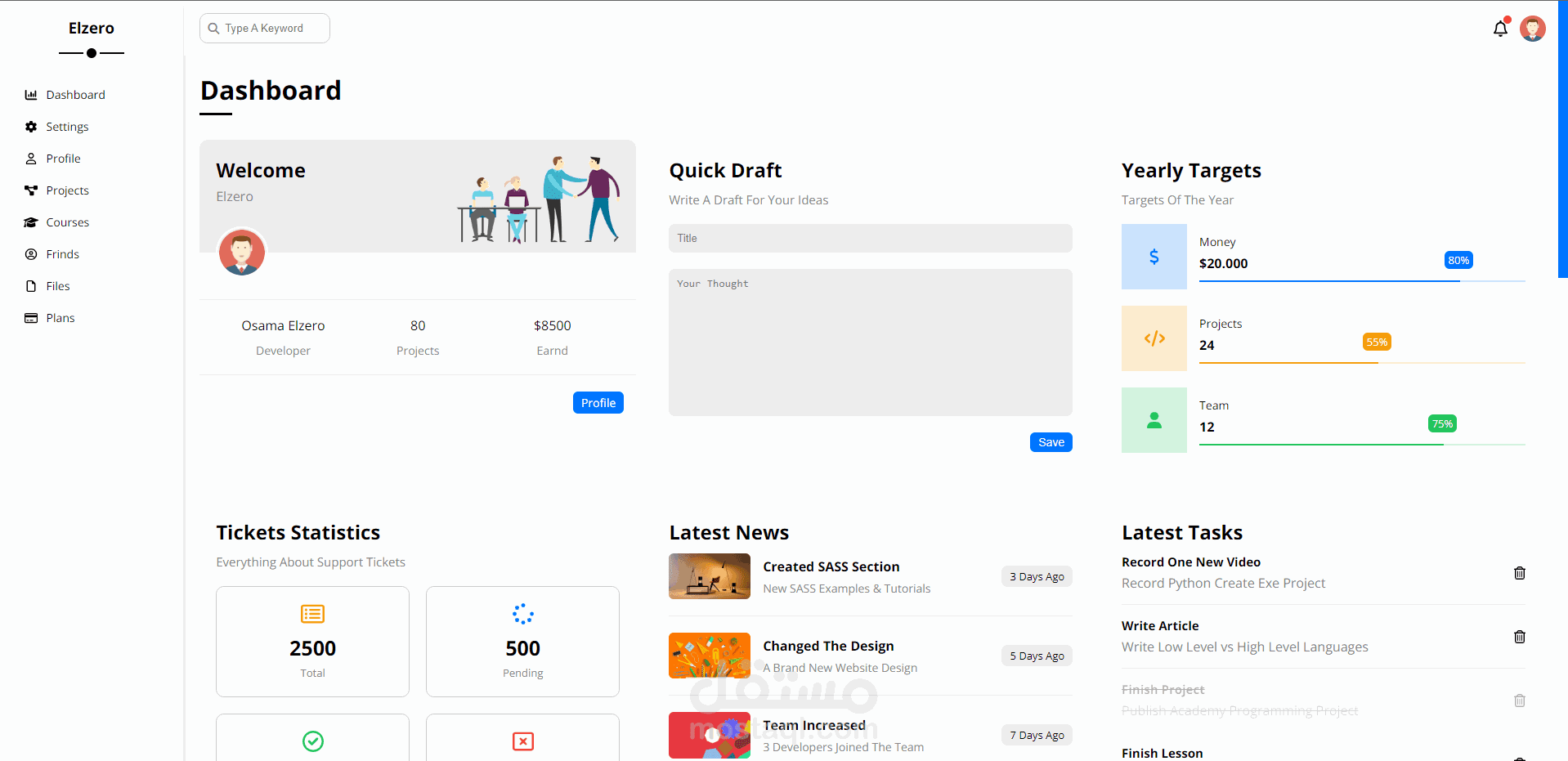Viewport: 1568px width, 761px height.
Task: Click the Created SASS Section headline
Action: point(831,567)
